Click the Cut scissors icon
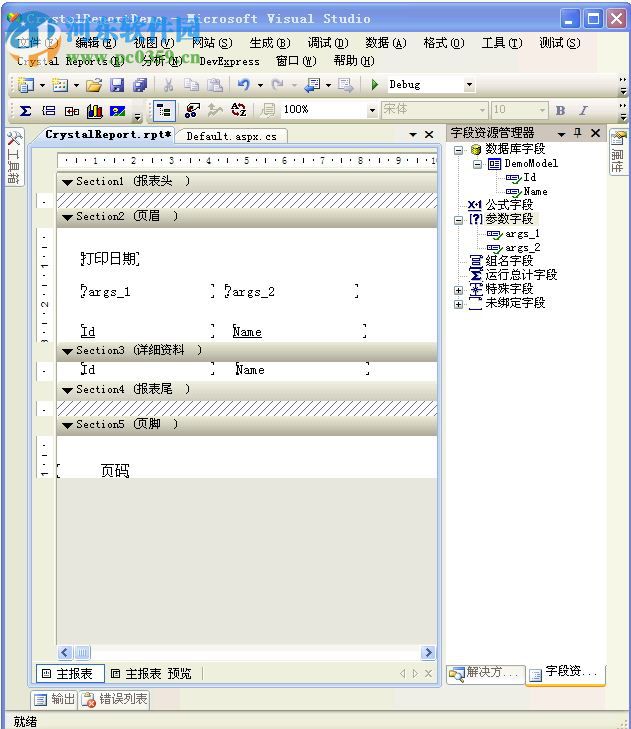This screenshot has height=729, width=631. click(x=168, y=85)
